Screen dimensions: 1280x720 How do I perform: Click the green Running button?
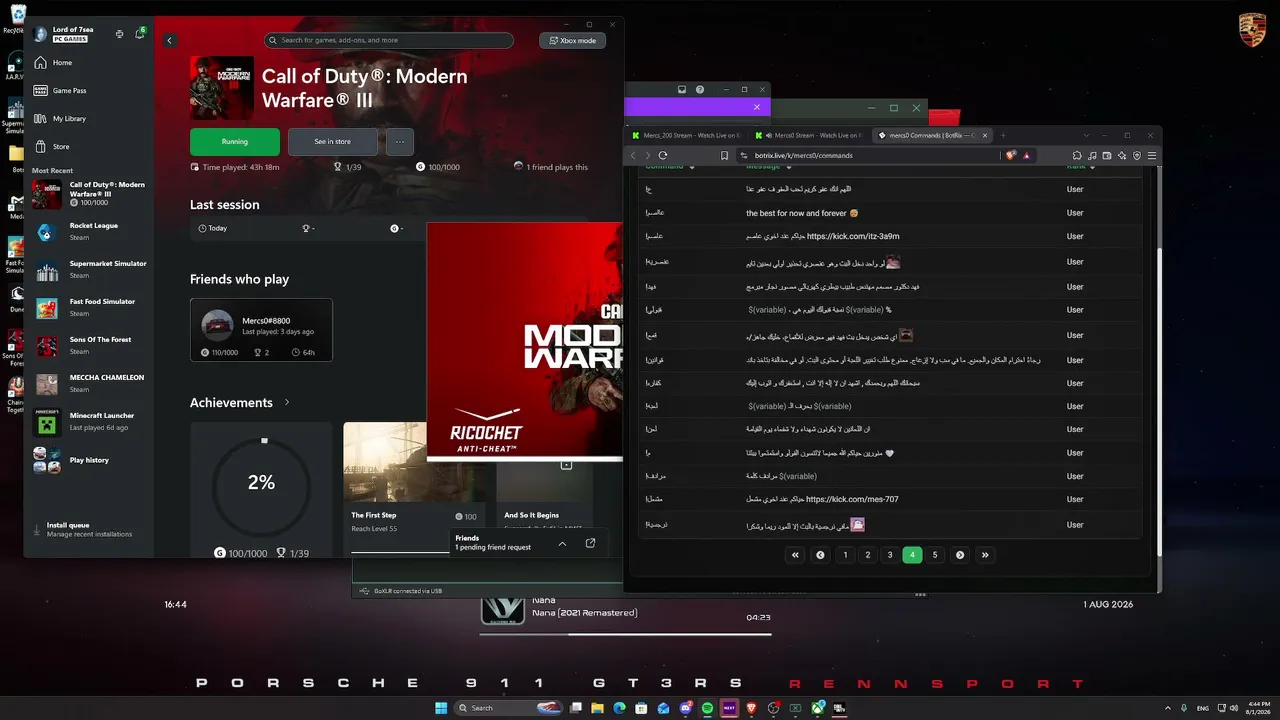pyautogui.click(x=235, y=142)
